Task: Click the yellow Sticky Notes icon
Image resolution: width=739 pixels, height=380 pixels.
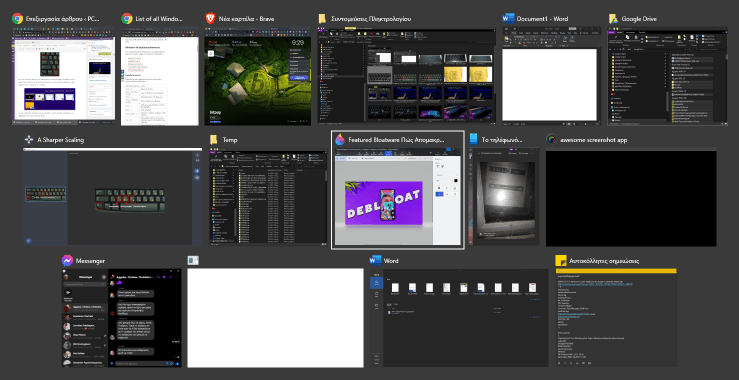Action: [561, 261]
